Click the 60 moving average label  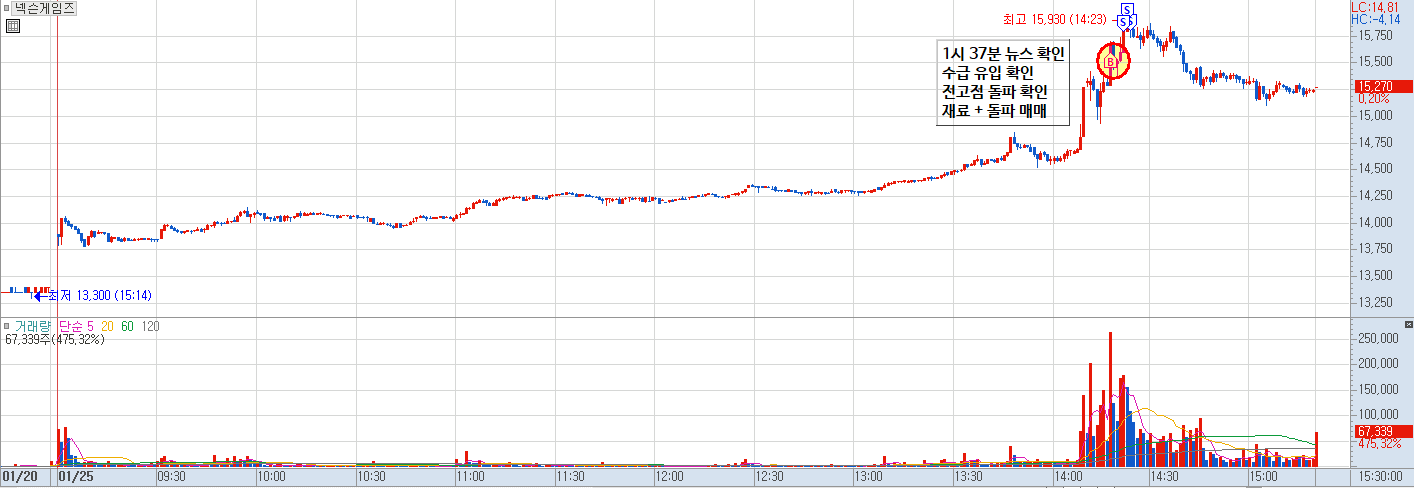pos(127,326)
